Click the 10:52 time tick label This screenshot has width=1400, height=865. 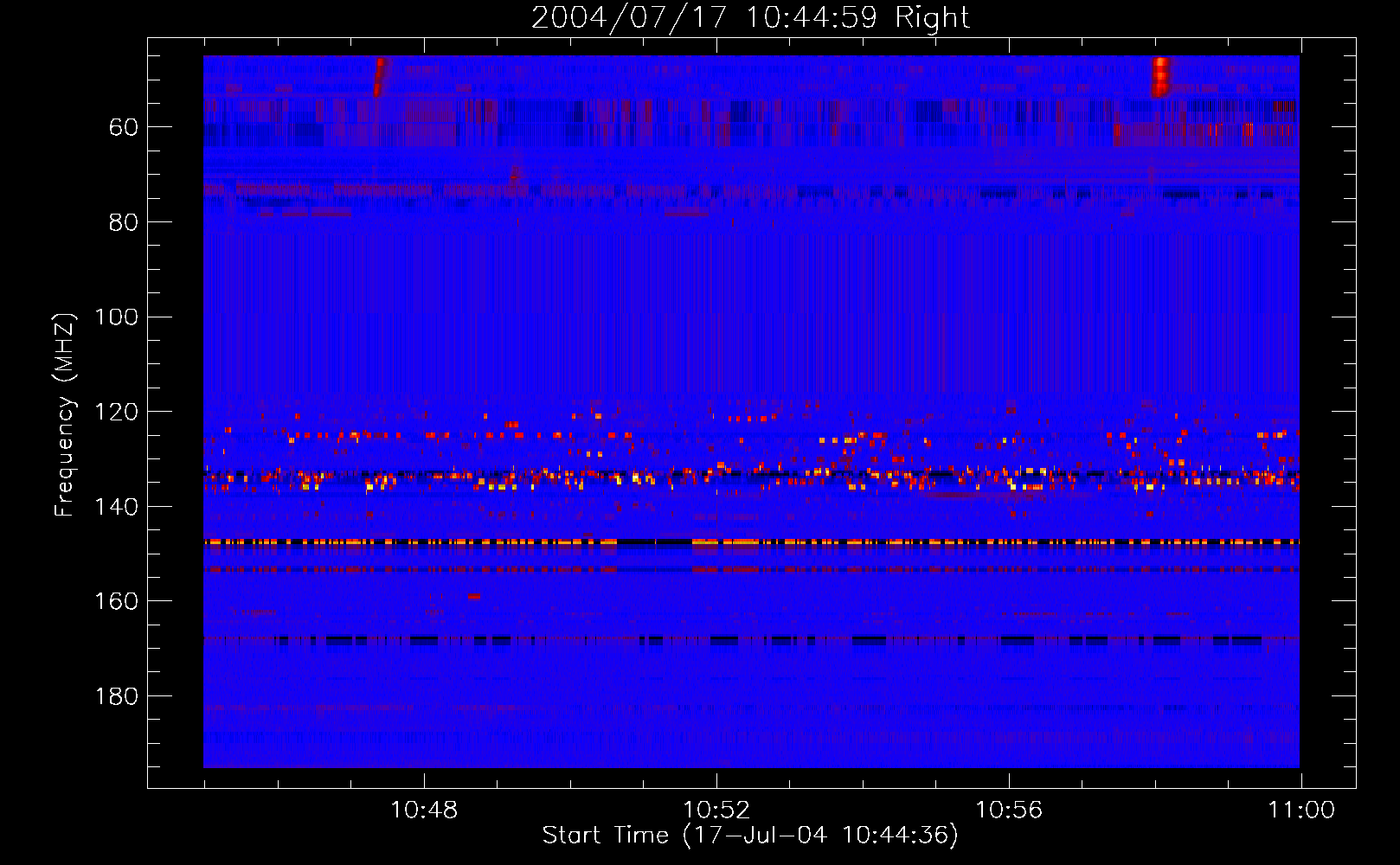click(716, 811)
